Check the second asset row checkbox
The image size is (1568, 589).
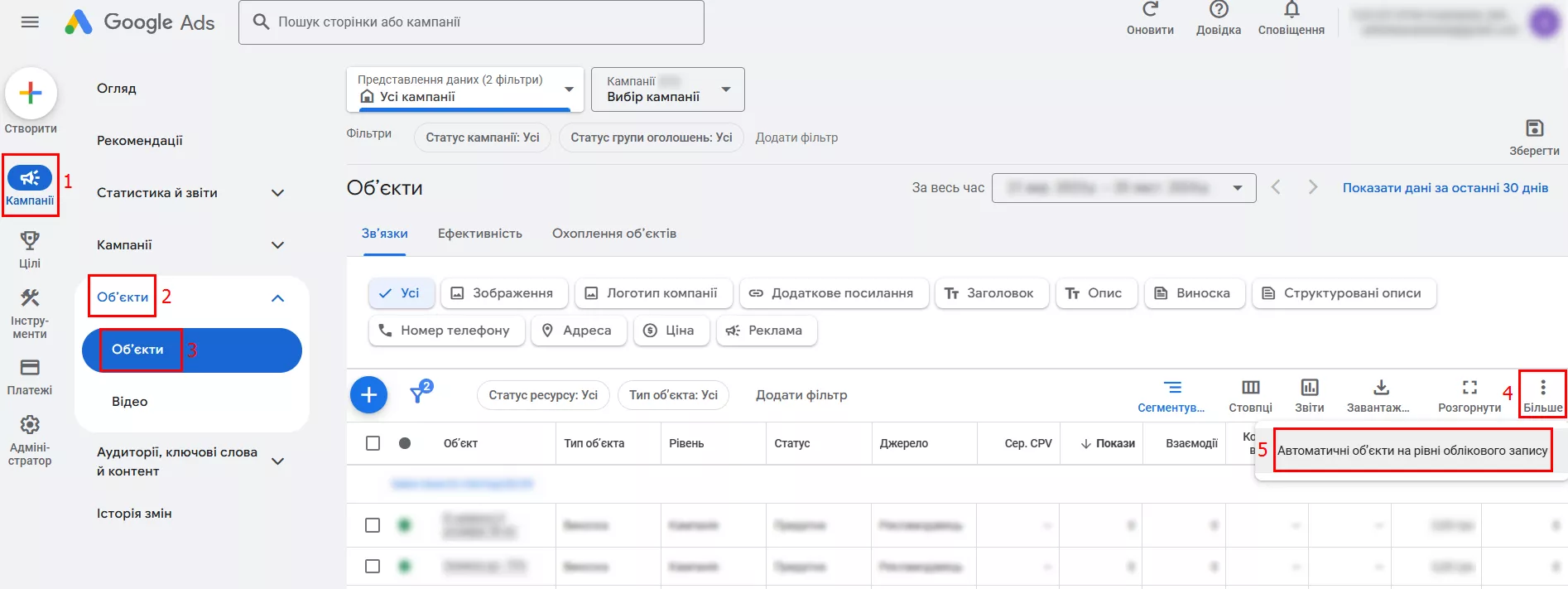tap(373, 567)
